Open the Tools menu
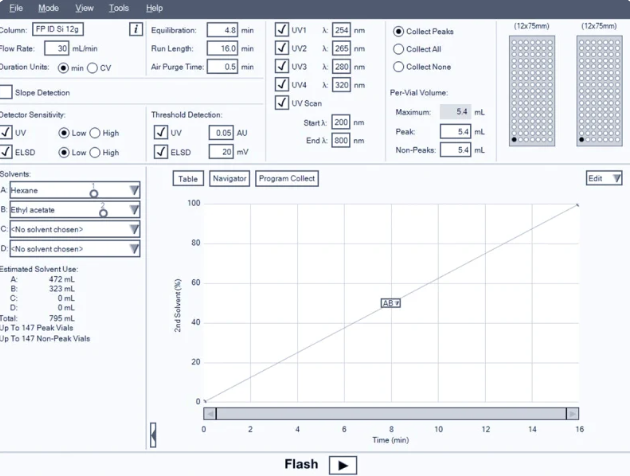This screenshot has width=630, height=476. click(119, 8)
